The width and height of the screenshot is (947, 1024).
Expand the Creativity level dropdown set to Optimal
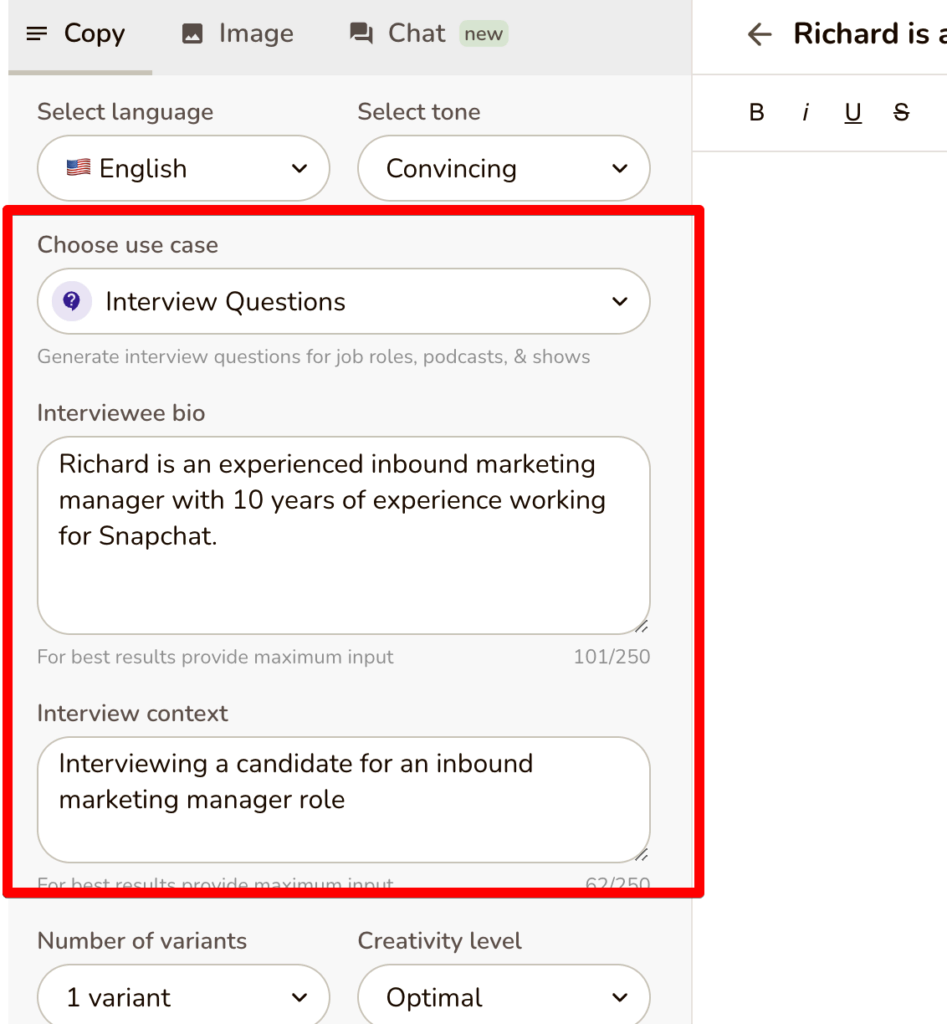[503, 997]
